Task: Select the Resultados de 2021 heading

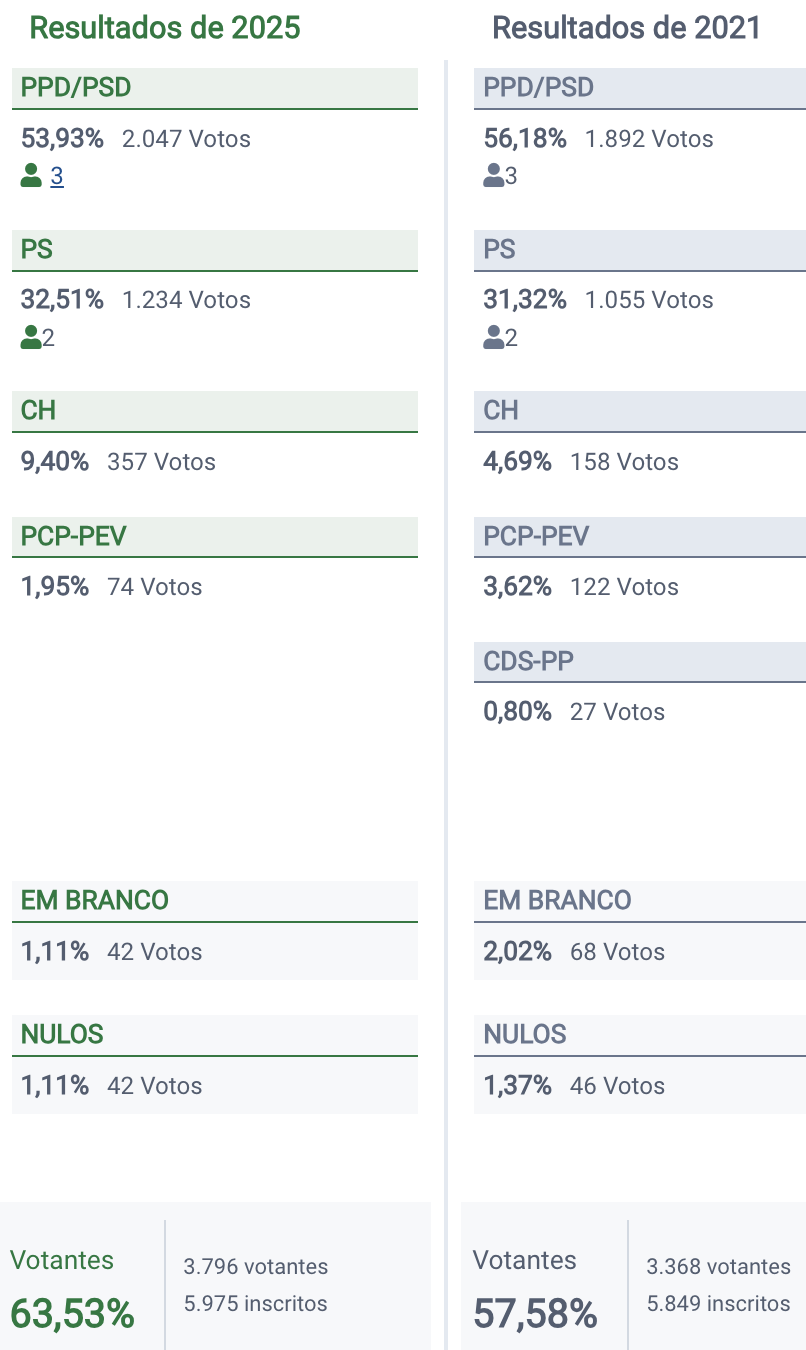Action: click(x=627, y=28)
